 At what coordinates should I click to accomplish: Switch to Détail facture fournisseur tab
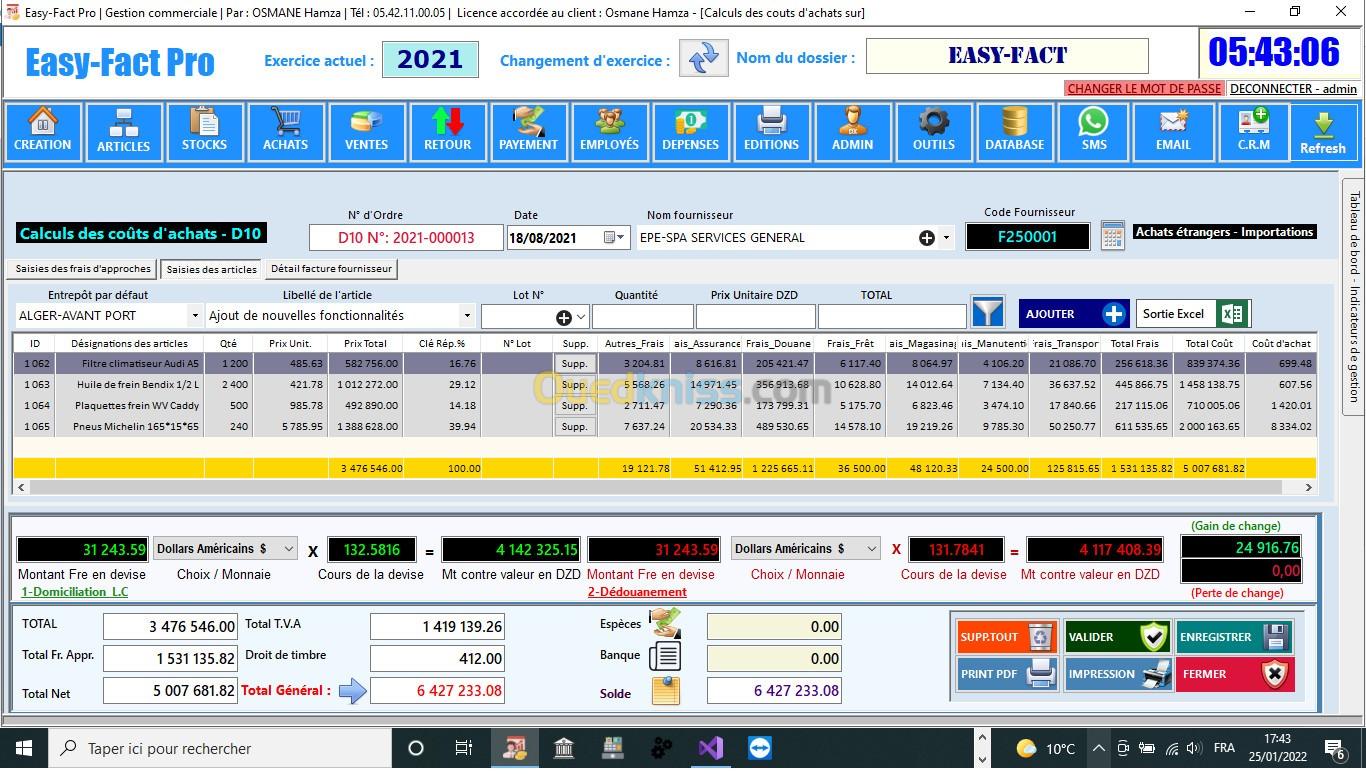pos(331,269)
